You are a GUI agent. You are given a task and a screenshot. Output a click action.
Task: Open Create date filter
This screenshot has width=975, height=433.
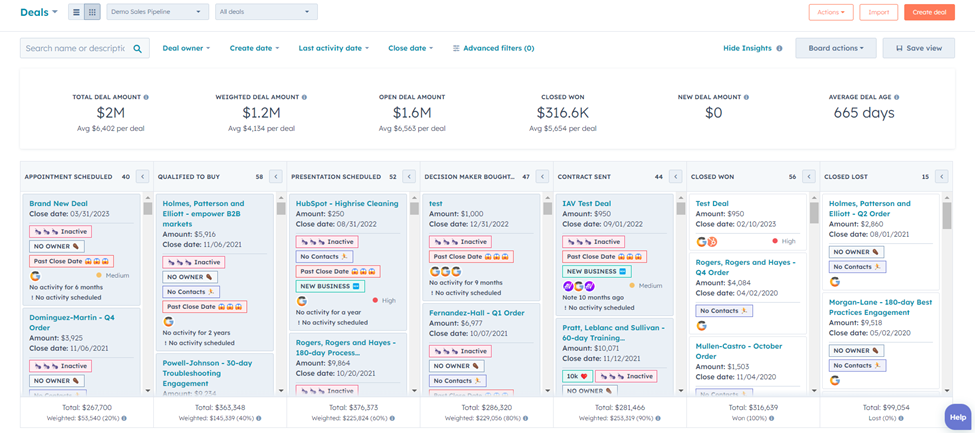point(254,48)
